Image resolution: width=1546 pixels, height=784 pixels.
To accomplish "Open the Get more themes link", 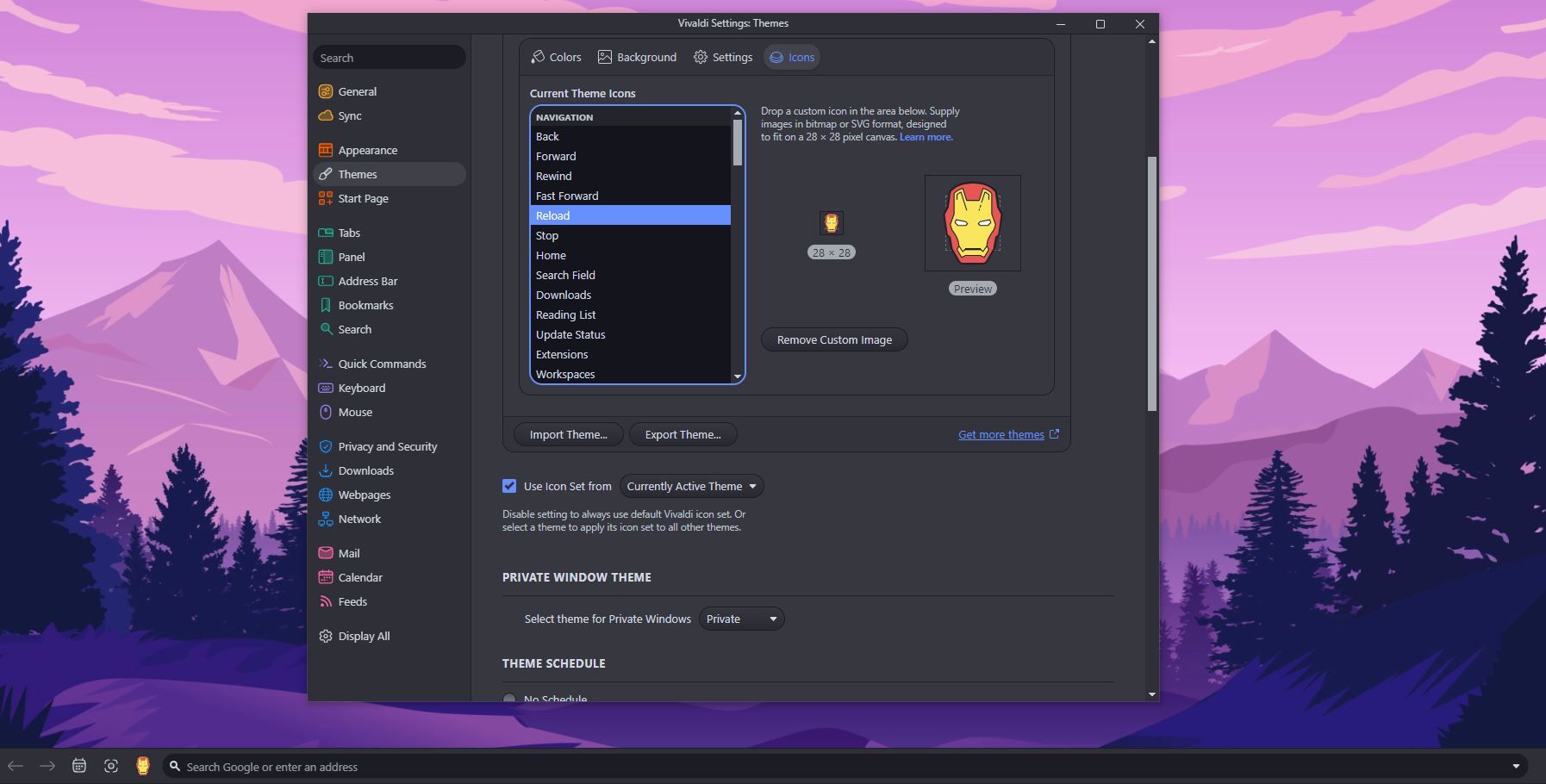I will tap(1008, 434).
